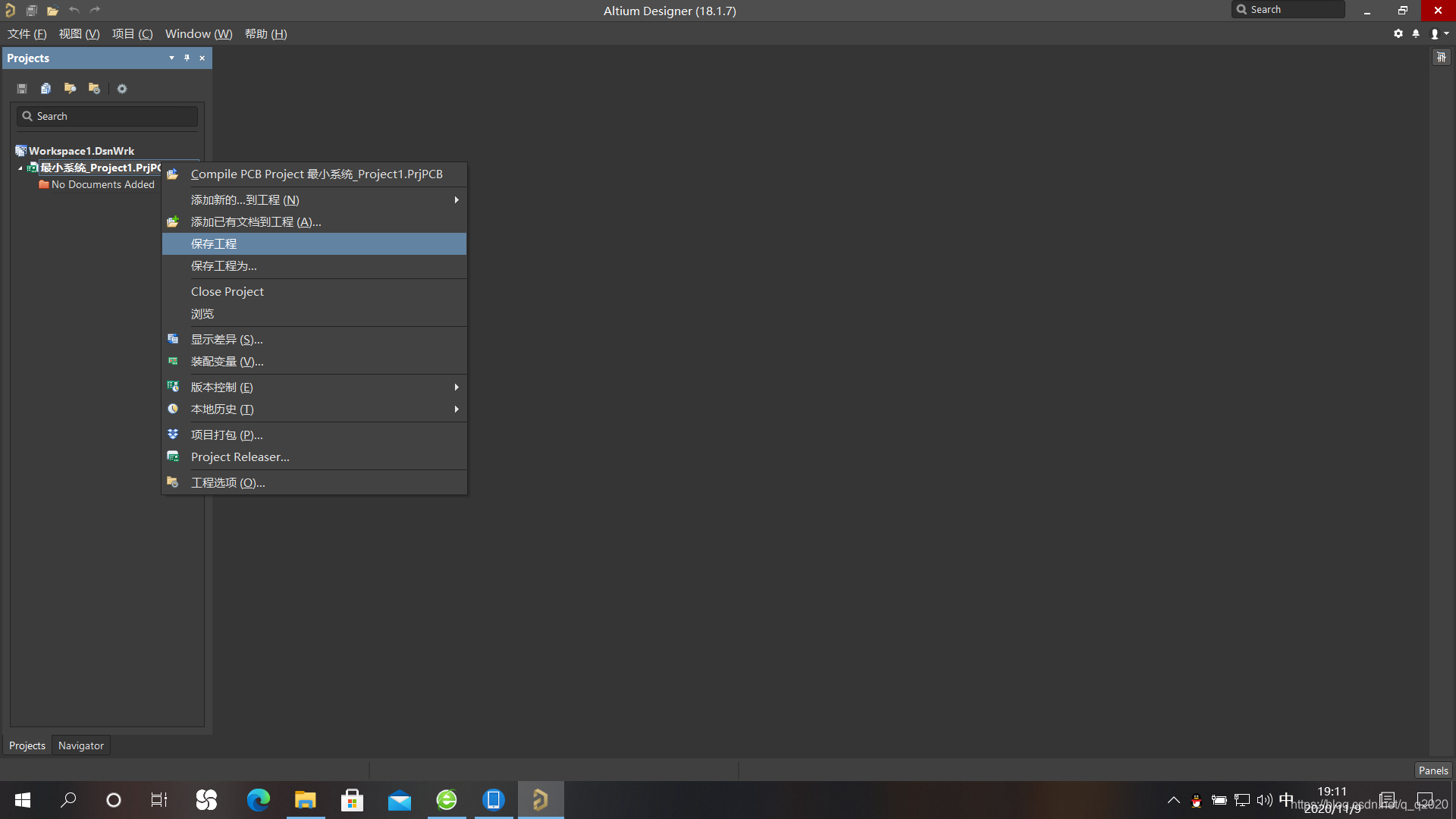Open Task View on taskbar
Screen dimensions: 1456x819
tap(159, 800)
